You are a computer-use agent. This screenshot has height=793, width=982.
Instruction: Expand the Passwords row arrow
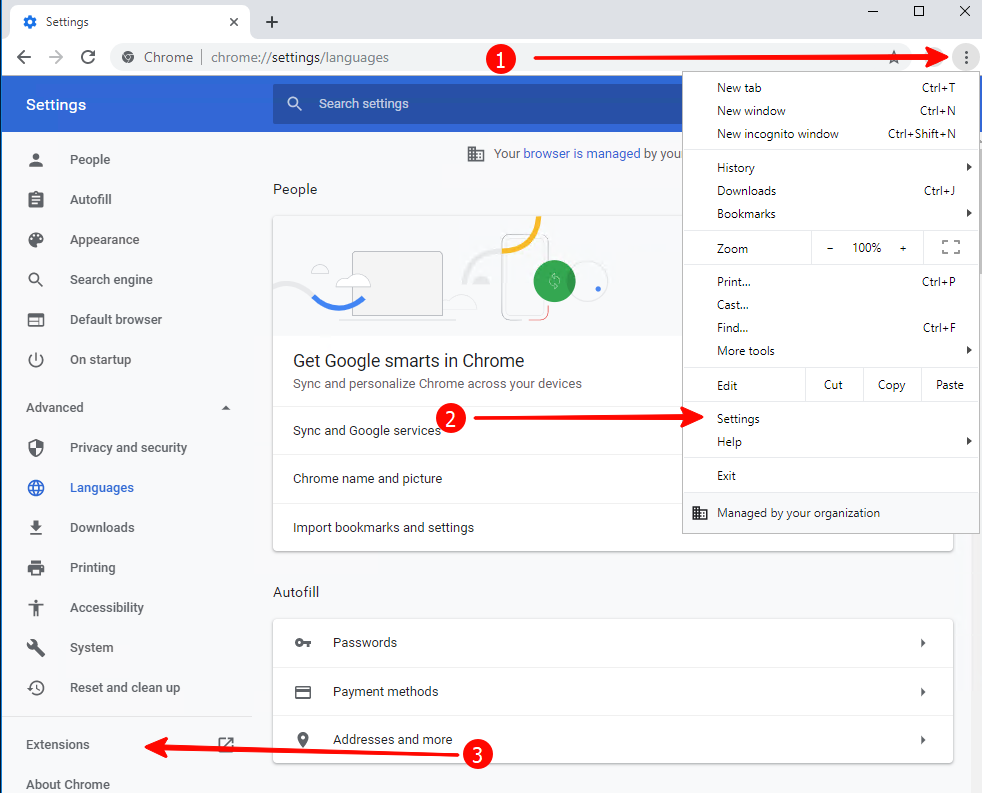click(x=923, y=643)
